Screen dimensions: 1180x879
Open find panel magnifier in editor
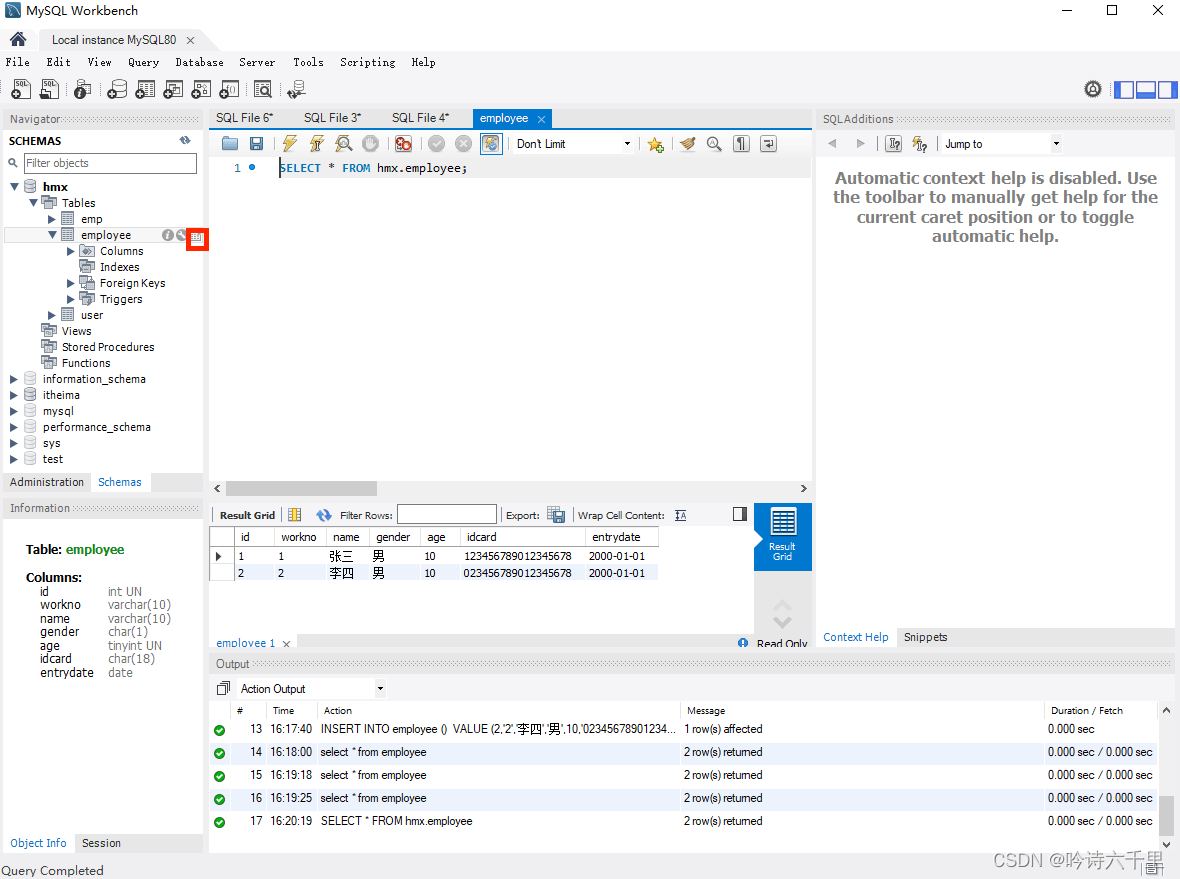(714, 144)
